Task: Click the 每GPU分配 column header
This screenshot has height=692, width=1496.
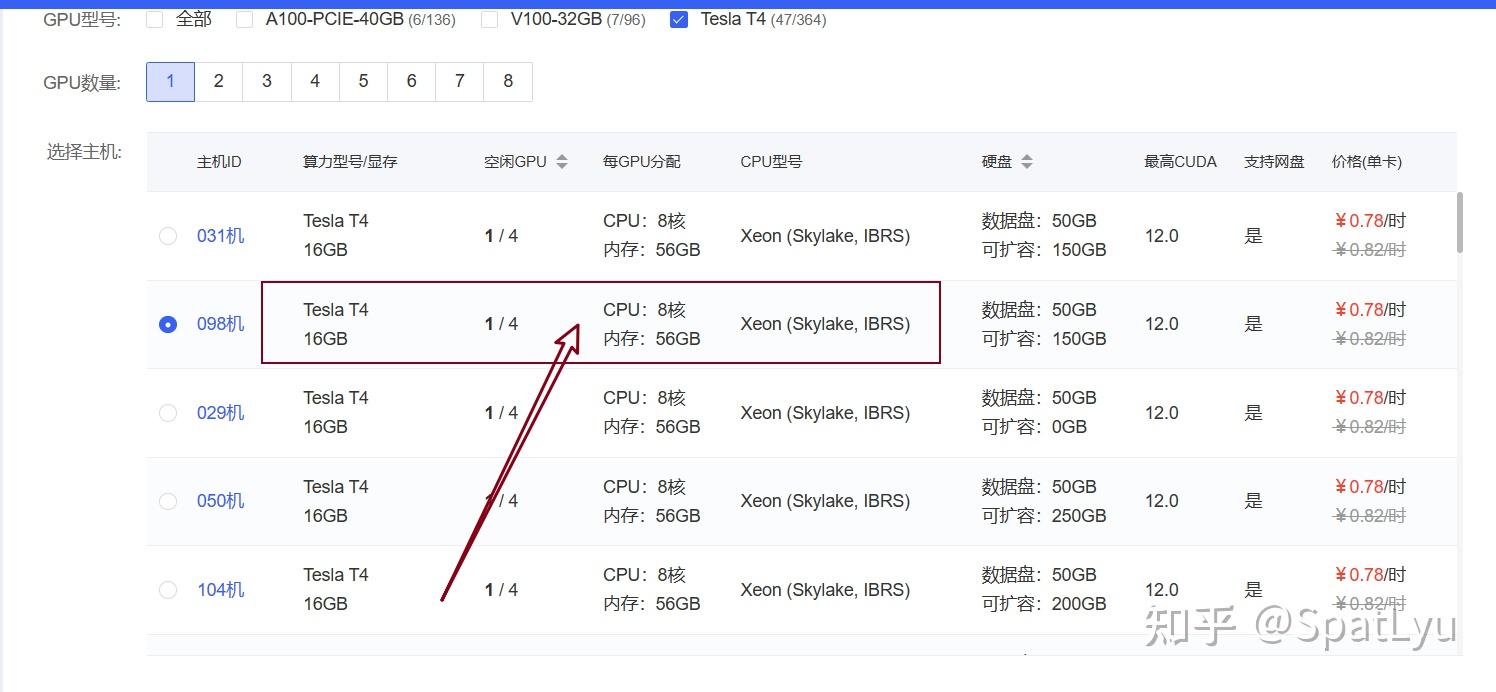Action: coord(641,161)
